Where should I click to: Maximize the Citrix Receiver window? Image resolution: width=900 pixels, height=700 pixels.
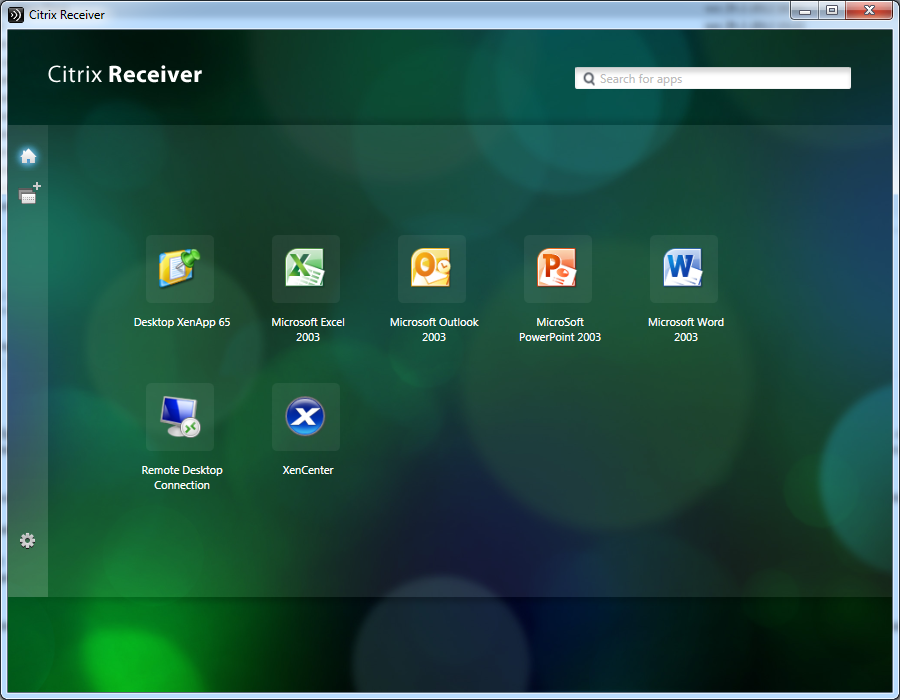[x=832, y=11]
